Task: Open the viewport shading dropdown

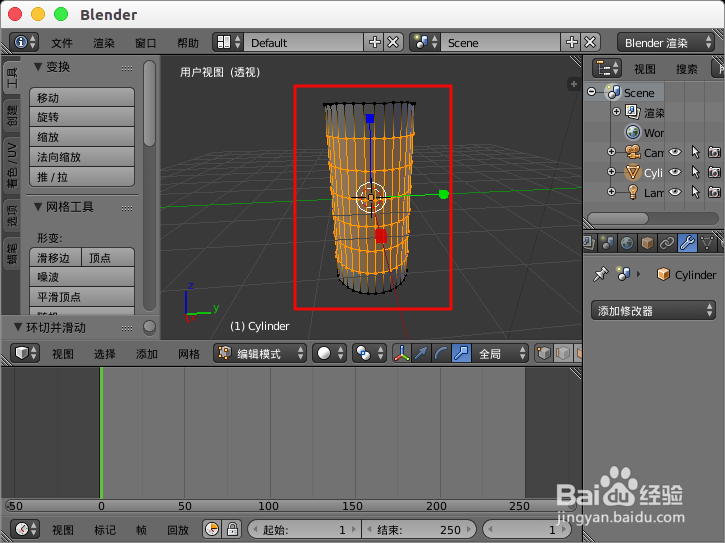Action: pyautogui.click(x=329, y=353)
